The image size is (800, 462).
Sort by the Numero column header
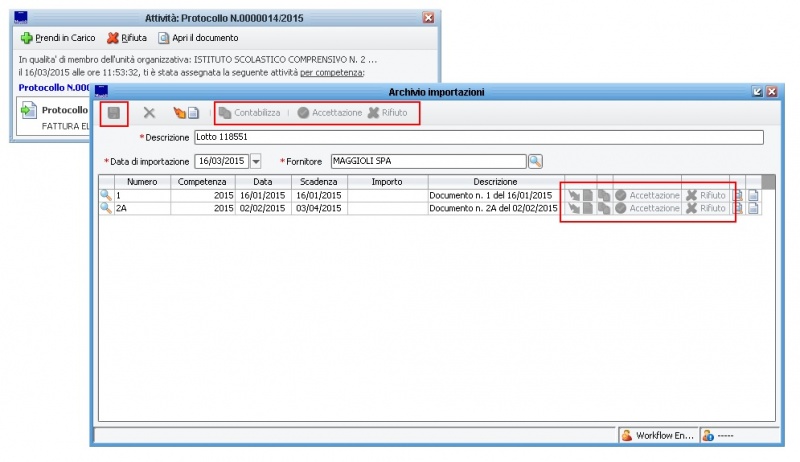click(142, 182)
